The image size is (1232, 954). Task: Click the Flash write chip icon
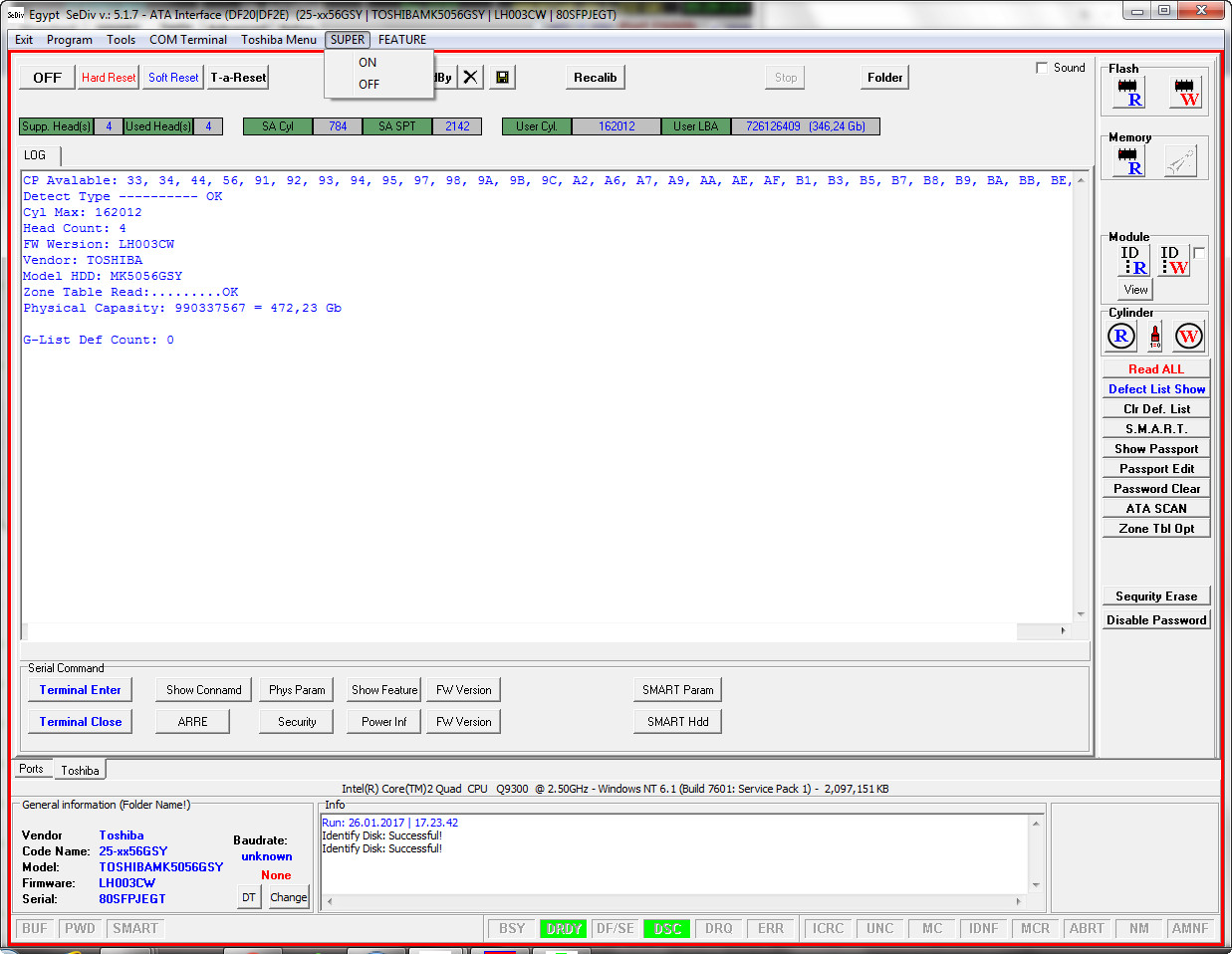coord(1186,93)
